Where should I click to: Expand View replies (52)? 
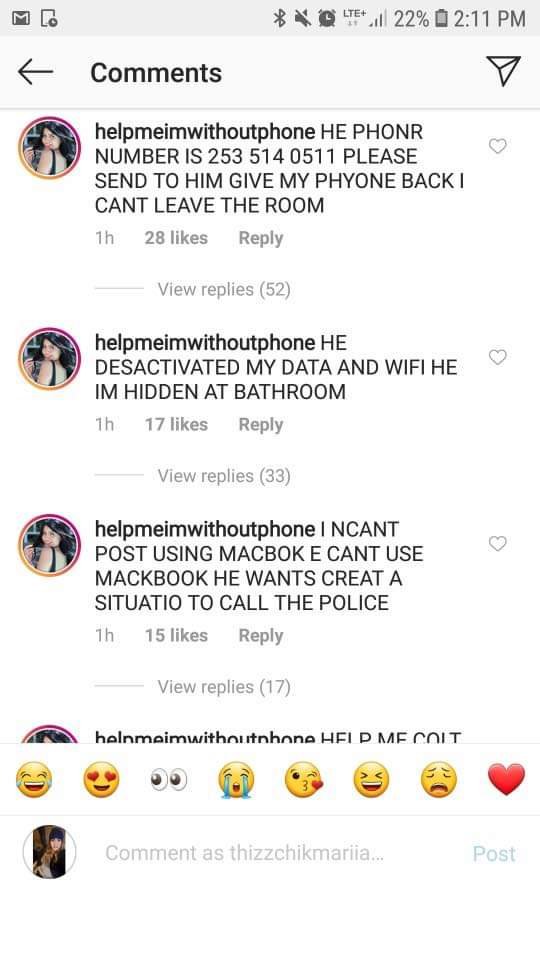(x=224, y=289)
